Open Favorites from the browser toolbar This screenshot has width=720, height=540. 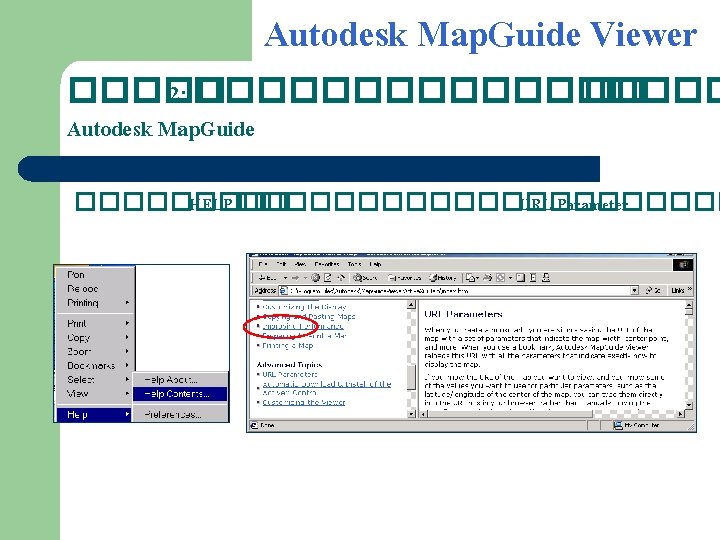(404, 278)
